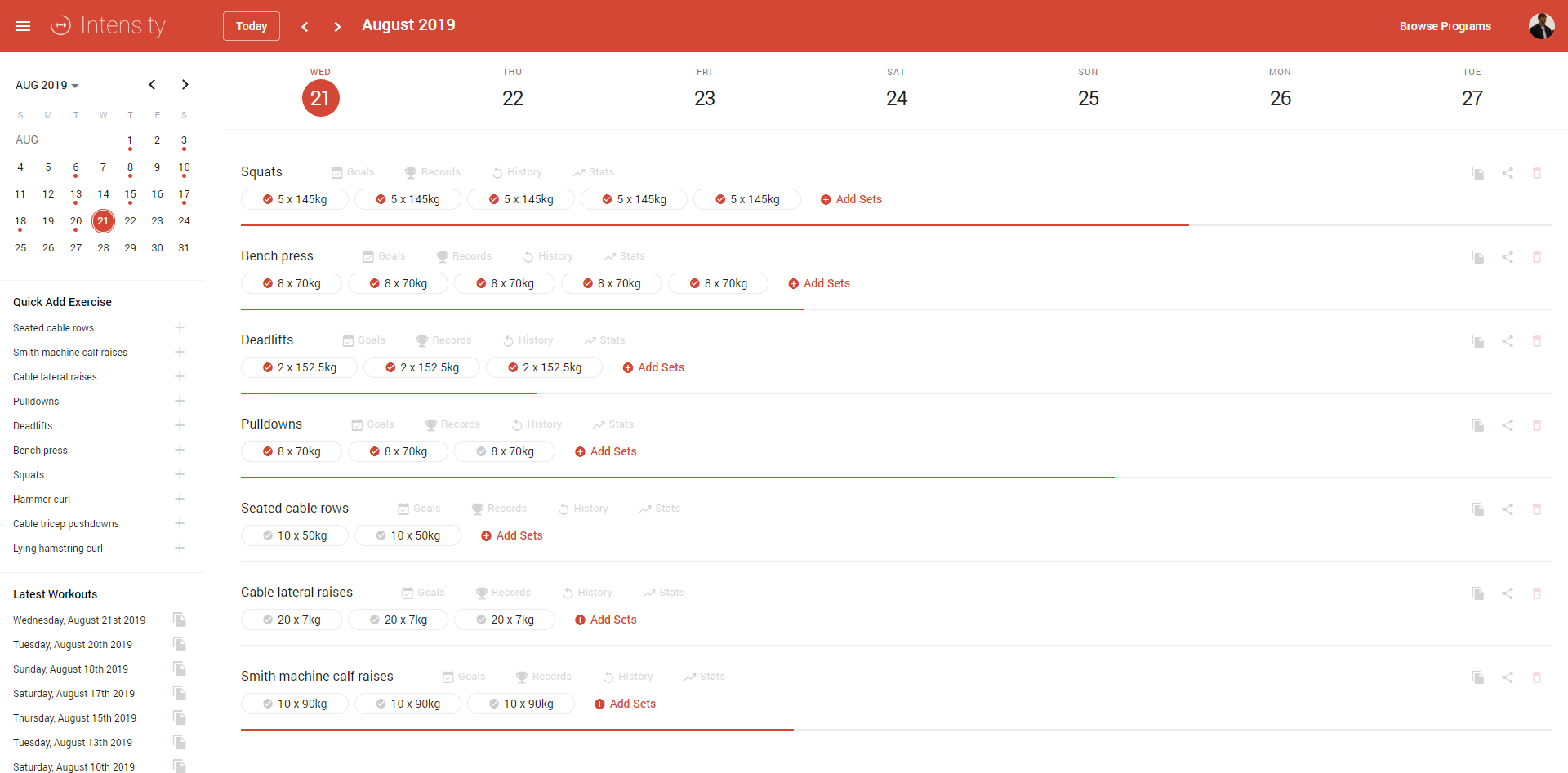Image resolution: width=1568 pixels, height=773 pixels.
Task: Share the Deadlifts exercise
Action: pos(1508,341)
